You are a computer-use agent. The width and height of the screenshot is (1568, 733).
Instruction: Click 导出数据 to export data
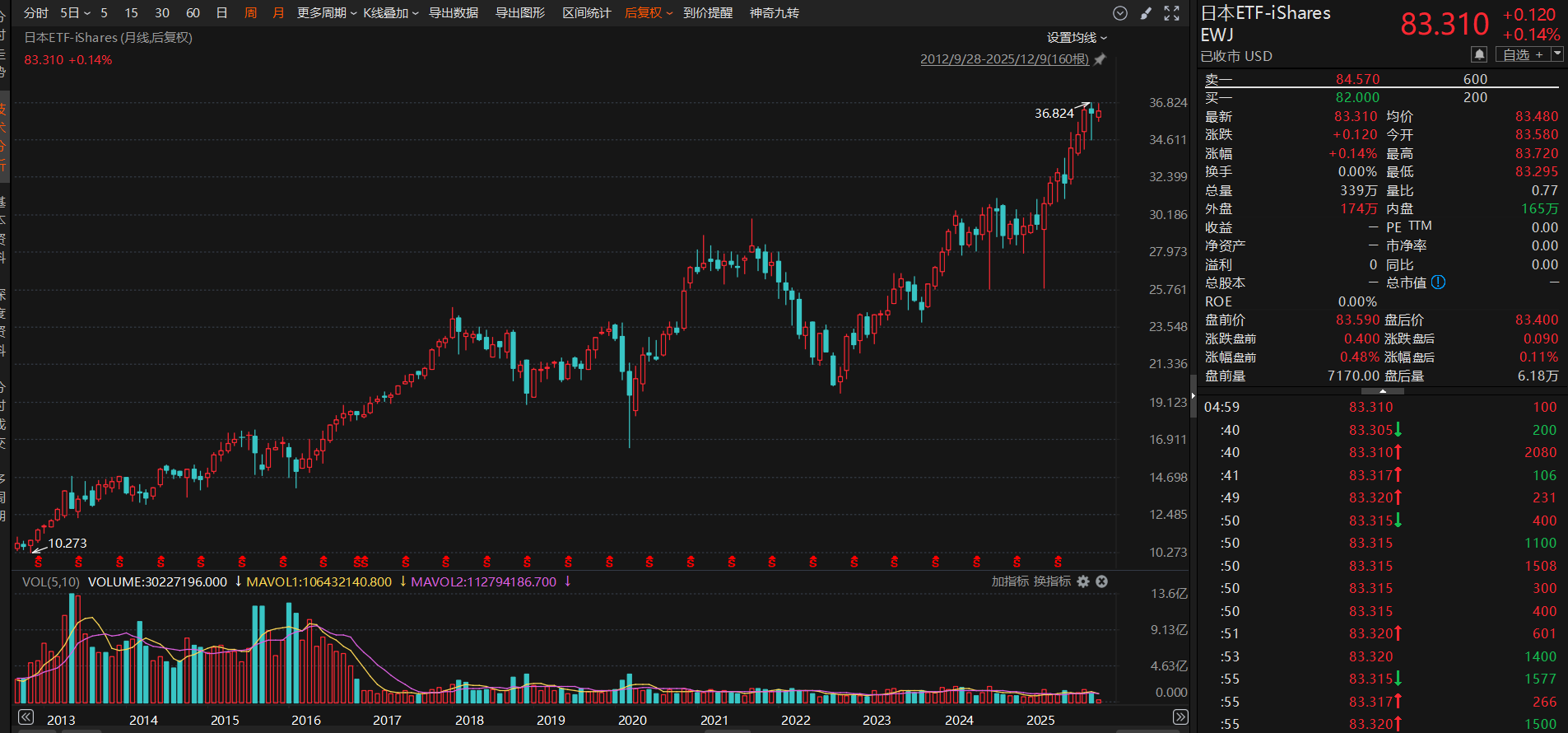coord(454,13)
